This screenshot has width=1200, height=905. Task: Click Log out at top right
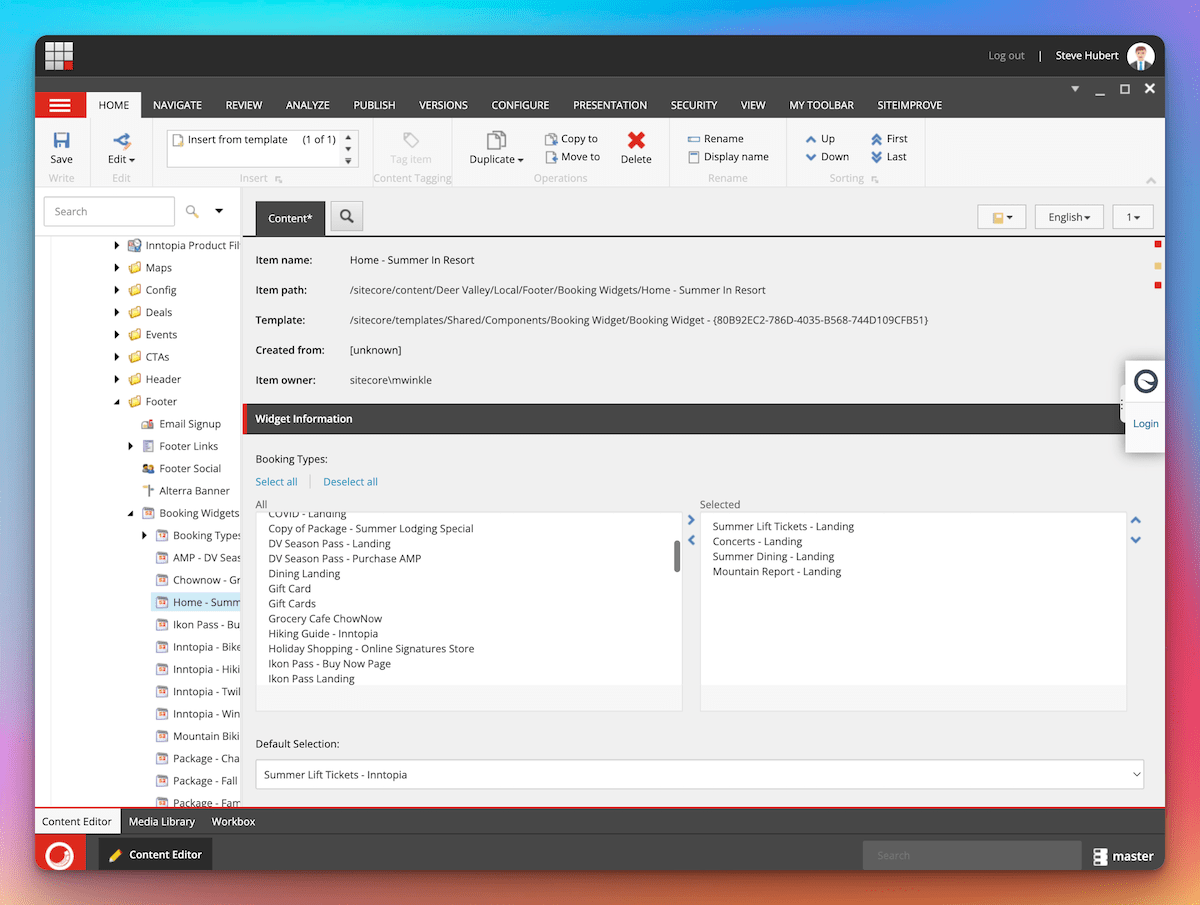(x=1006, y=55)
